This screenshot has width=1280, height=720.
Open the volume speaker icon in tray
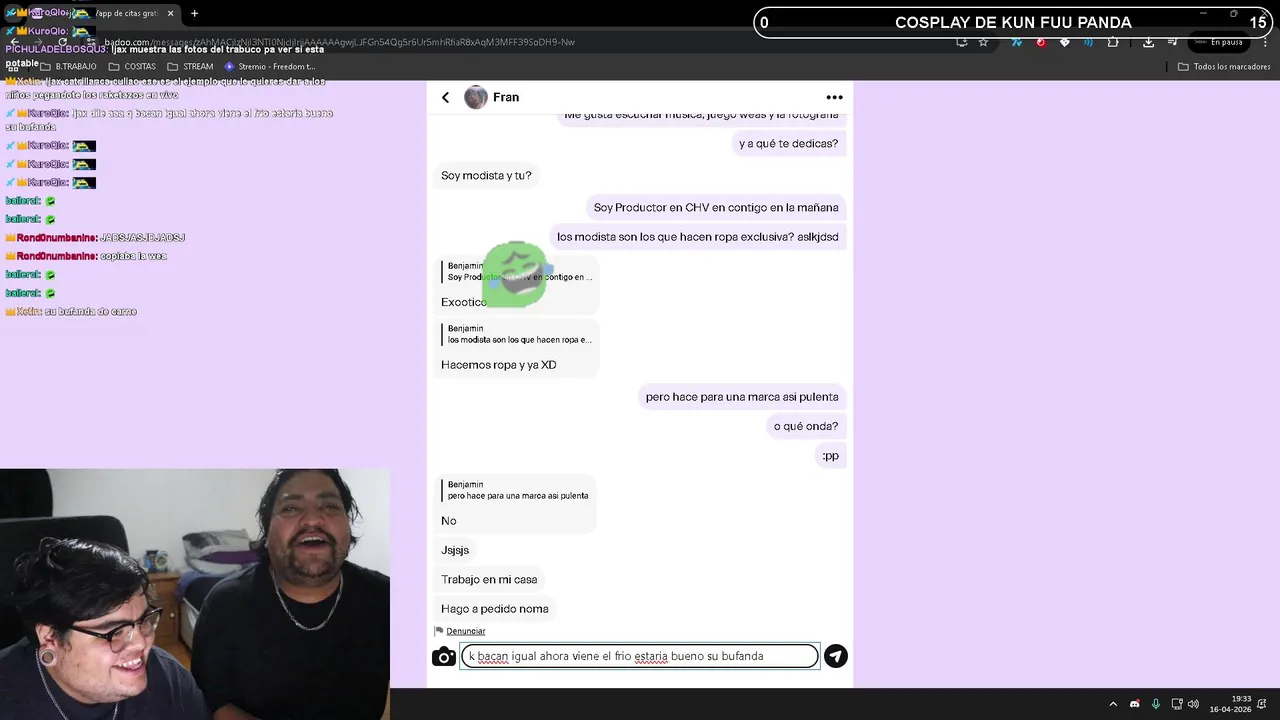(x=1193, y=704)
